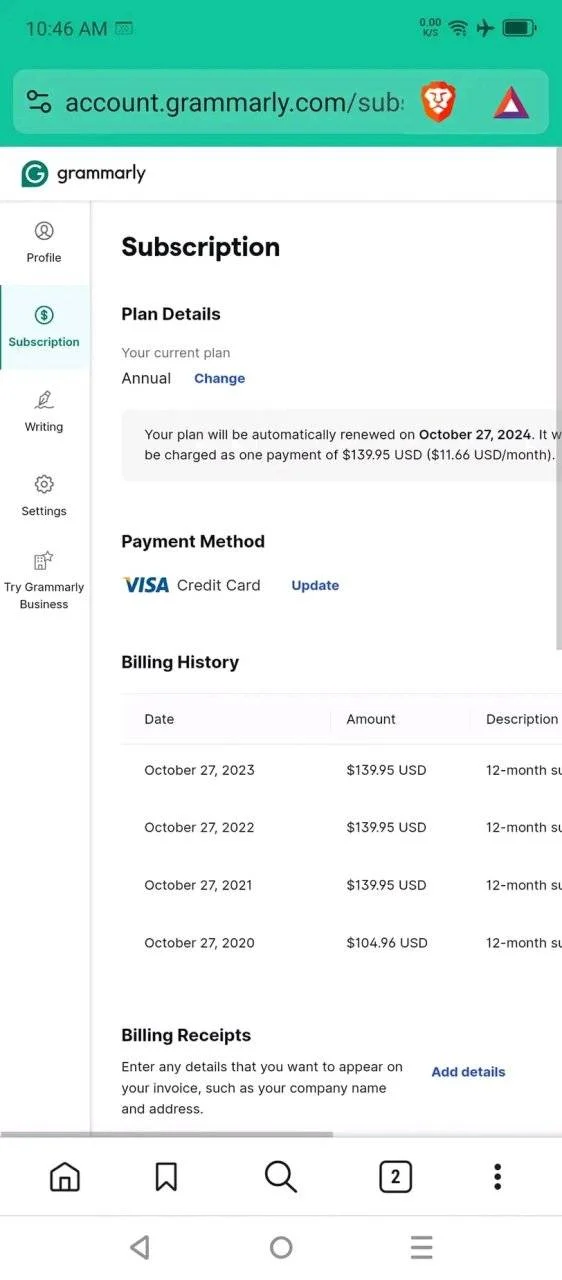Screen dimensions: 562x1280
Task: Click the Amount column header
Action: tap(371, 719)
